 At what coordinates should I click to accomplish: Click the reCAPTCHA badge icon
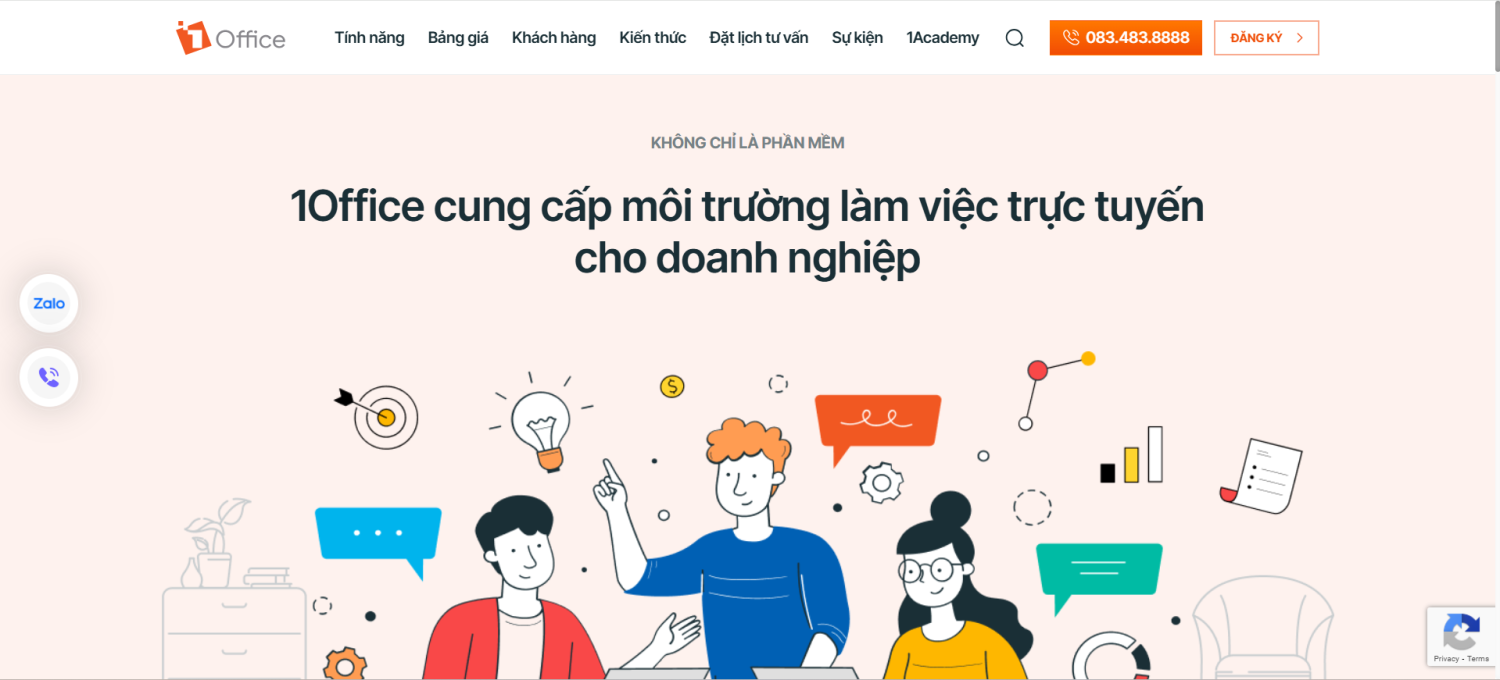1461,631
